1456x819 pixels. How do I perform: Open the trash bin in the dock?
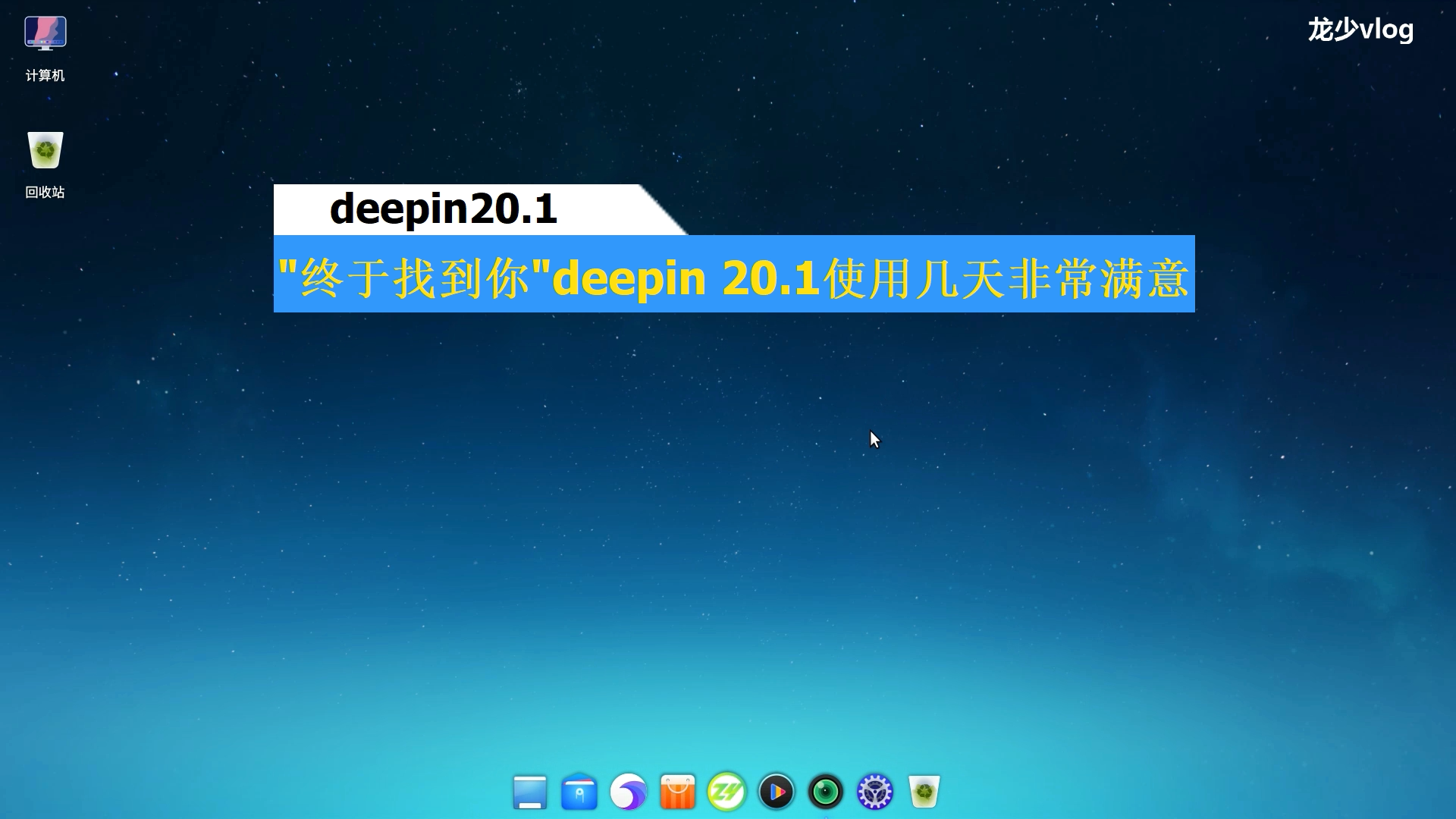click(x=924, y=792)
